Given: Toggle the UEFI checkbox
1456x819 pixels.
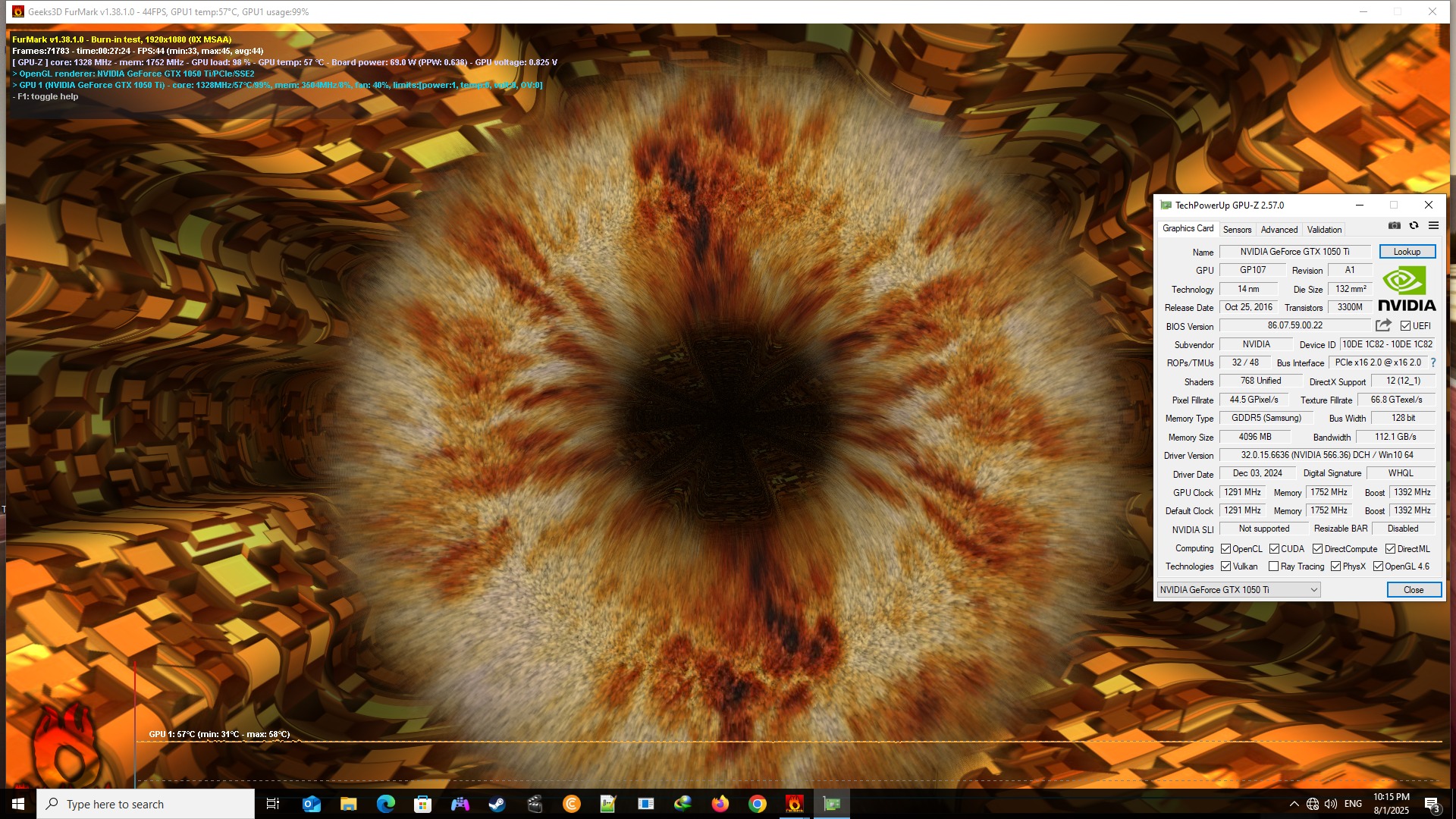Looking at the screenshot, I should (1405, 326).
